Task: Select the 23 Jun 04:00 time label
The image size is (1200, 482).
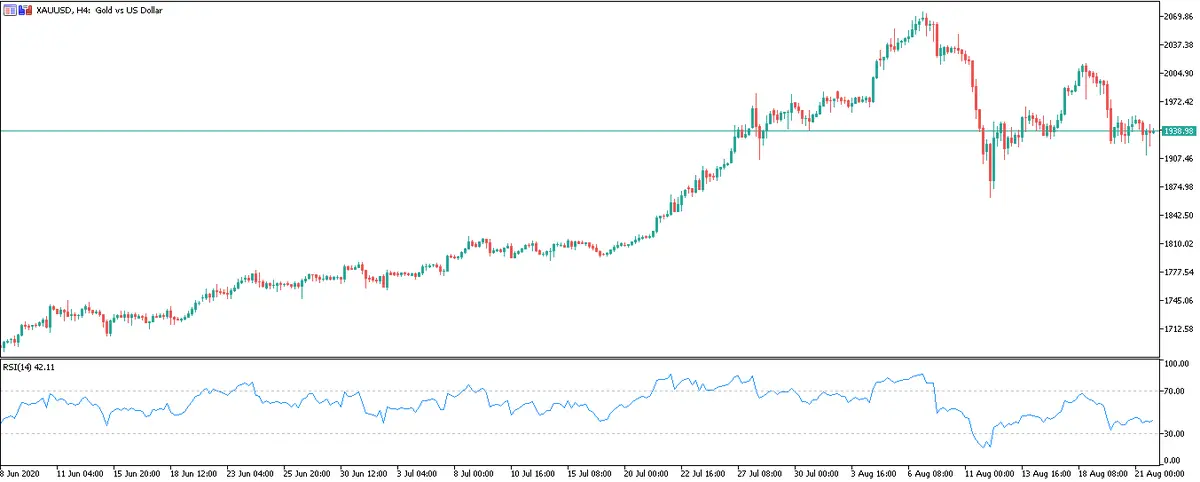Action: pos(248,471)
